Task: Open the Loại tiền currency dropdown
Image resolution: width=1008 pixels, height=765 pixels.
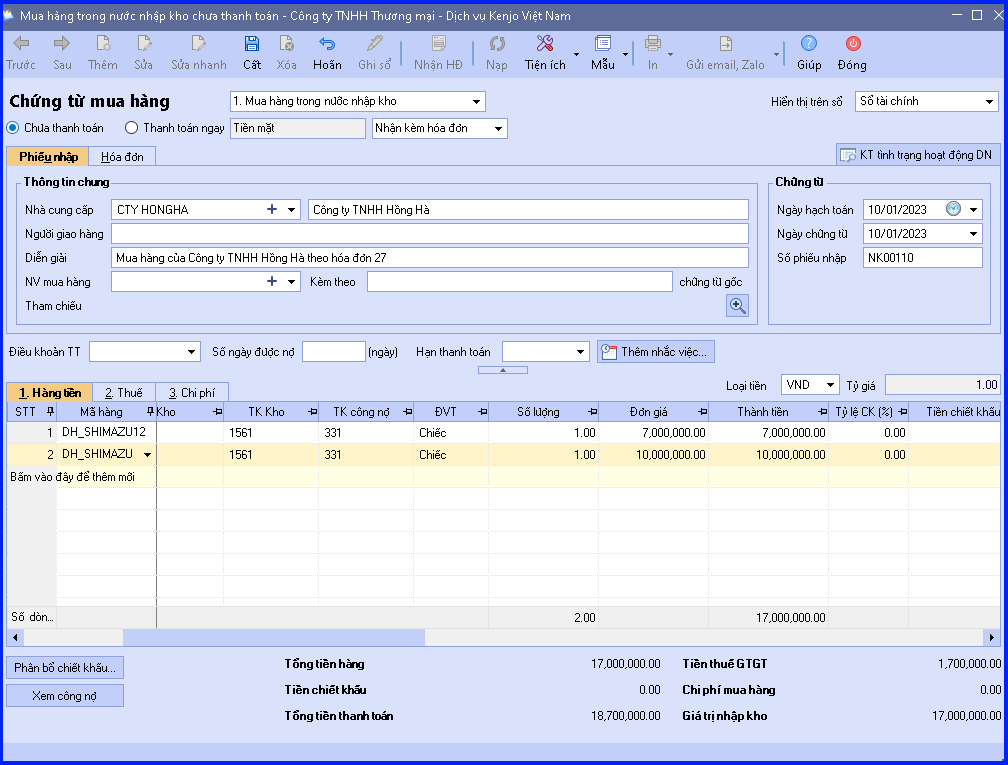Action: tap(830, 385)
